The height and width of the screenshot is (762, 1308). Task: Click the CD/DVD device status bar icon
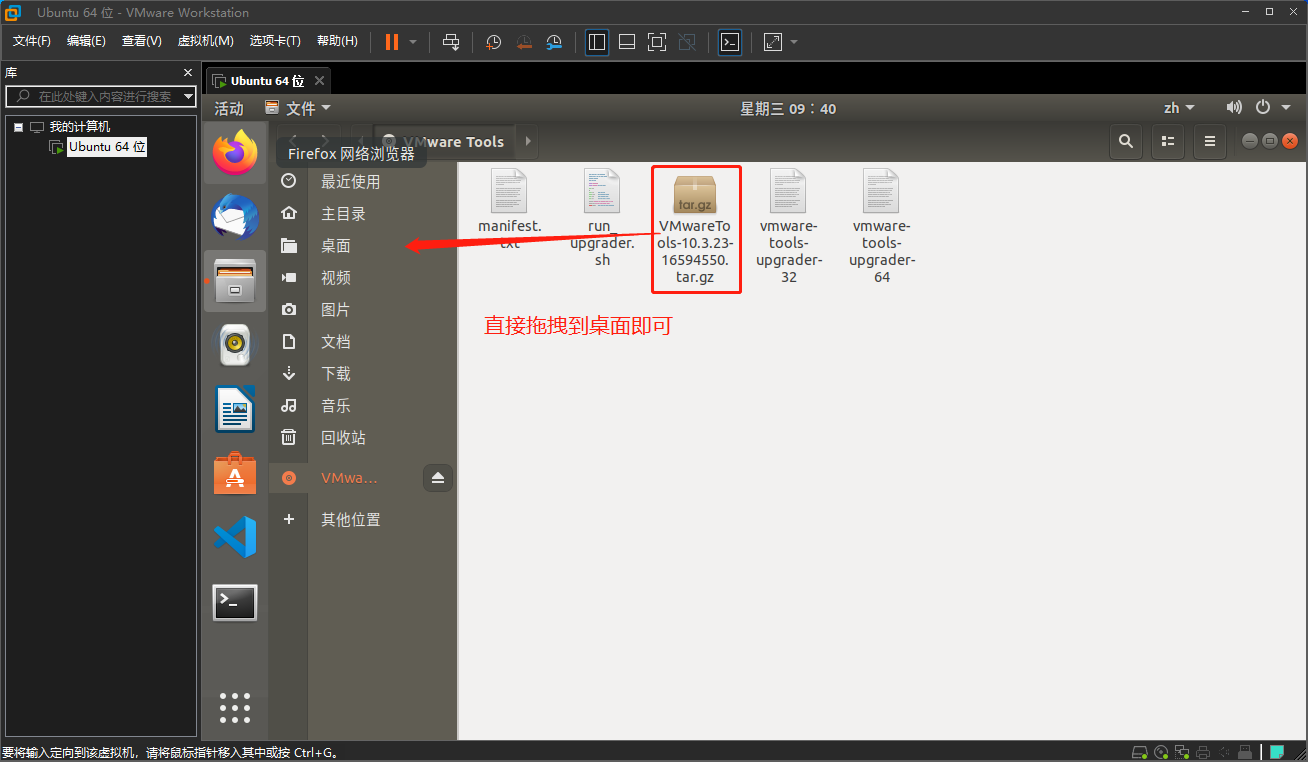coord(1161,752)
